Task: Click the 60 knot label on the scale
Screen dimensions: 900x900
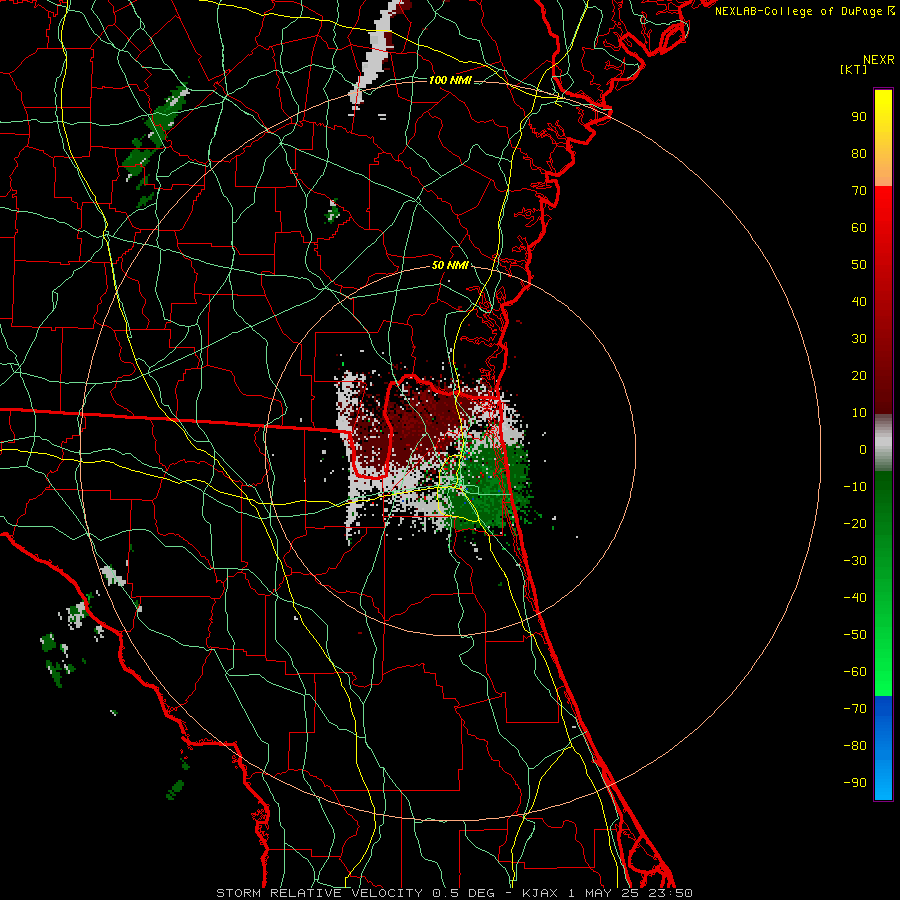Action: 859,228
